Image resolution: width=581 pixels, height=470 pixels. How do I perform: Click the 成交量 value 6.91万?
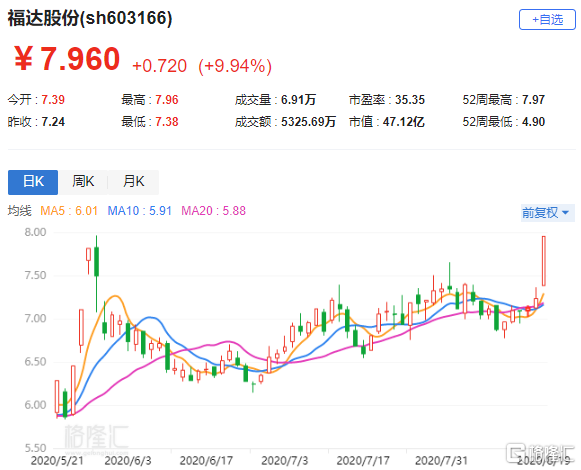pyautogui.click(x=299, y=100)
